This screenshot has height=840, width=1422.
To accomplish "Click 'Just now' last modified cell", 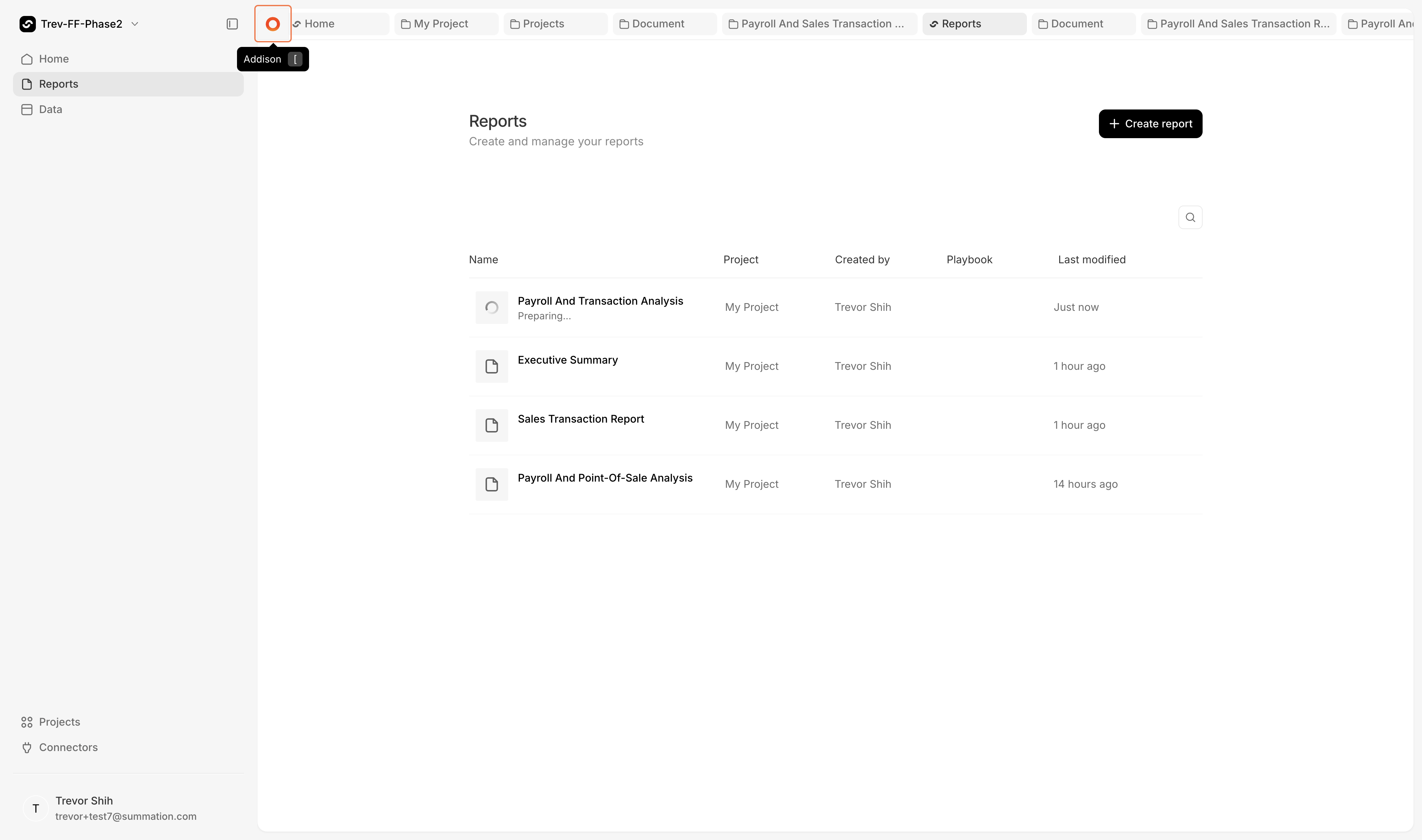I will click(1075, 307).
